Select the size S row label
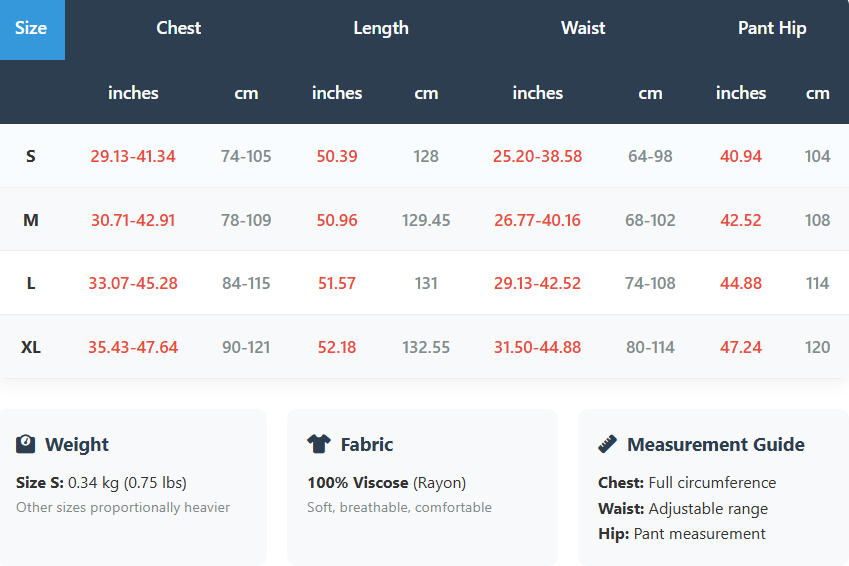 (x=31, y=156)
